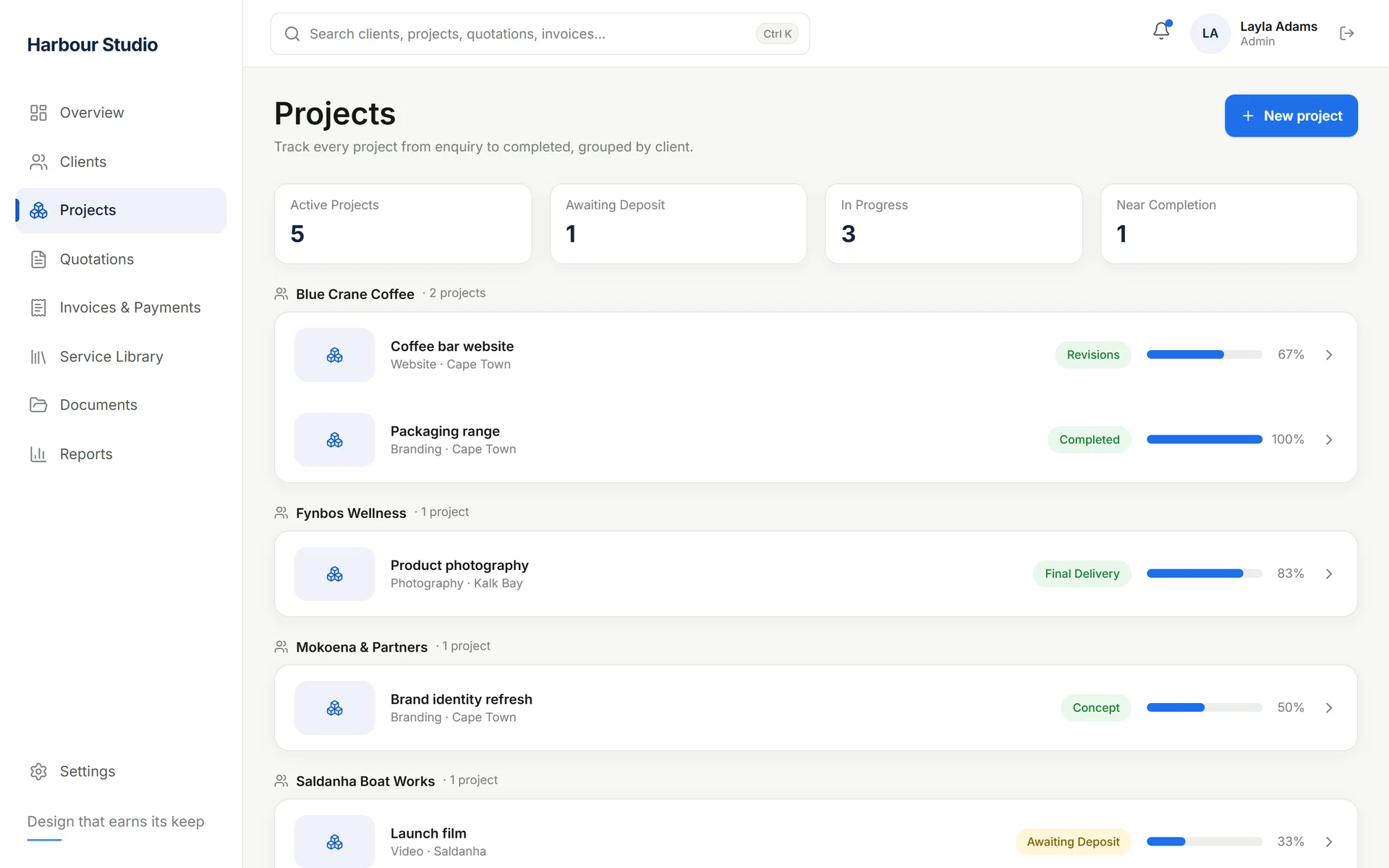Click the client icon beside Fynbos Wellness
The image size is (1389, 868).
coord(281,513)
